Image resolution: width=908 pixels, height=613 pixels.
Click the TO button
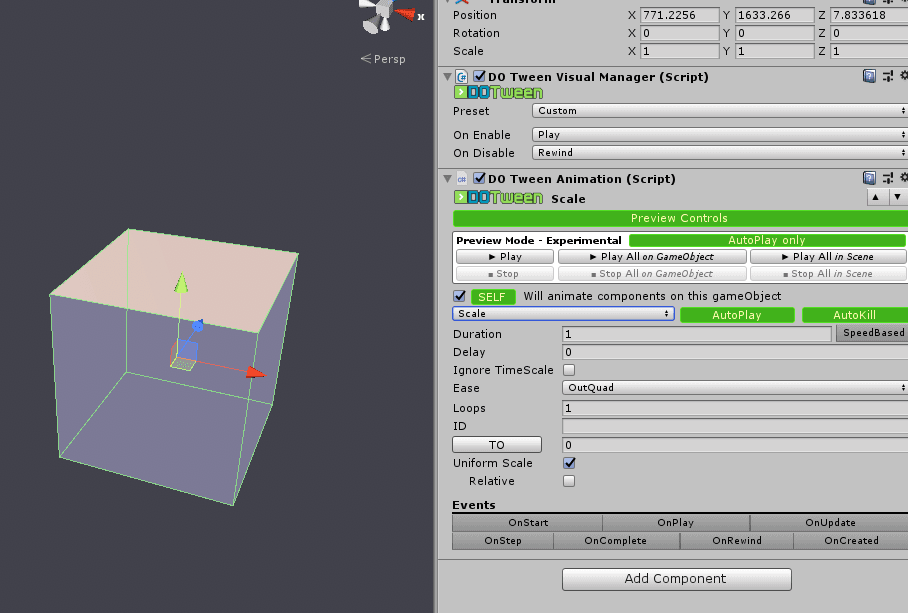click(497, 445)
